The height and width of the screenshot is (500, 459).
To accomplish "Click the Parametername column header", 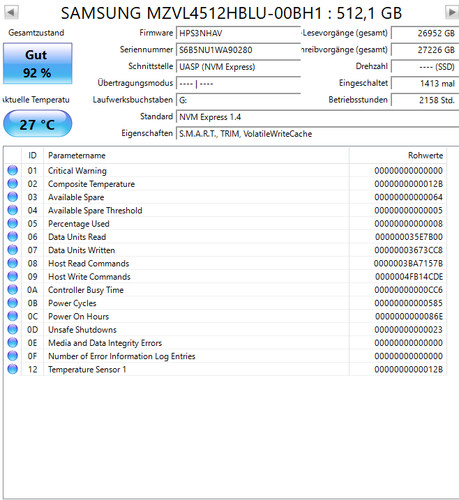I will click(196, 156).
